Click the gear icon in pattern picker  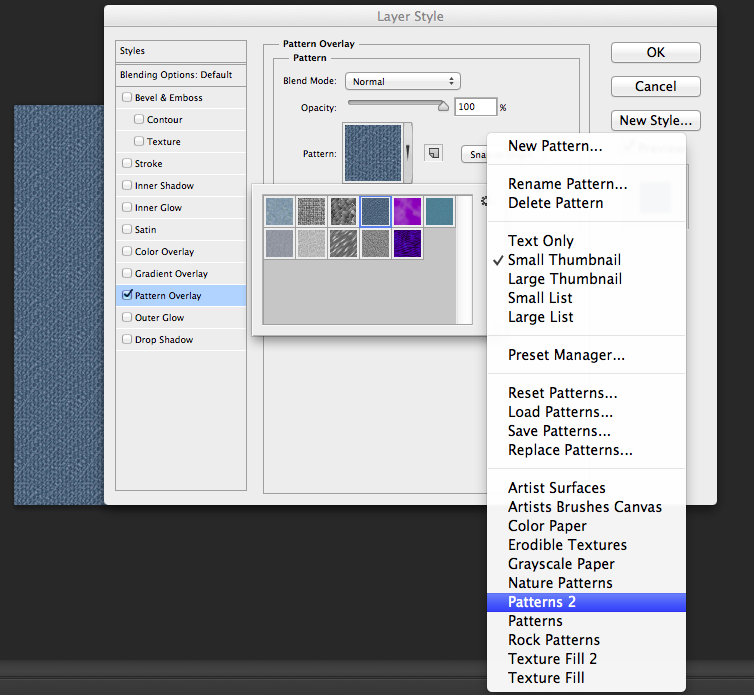point(484,201)
